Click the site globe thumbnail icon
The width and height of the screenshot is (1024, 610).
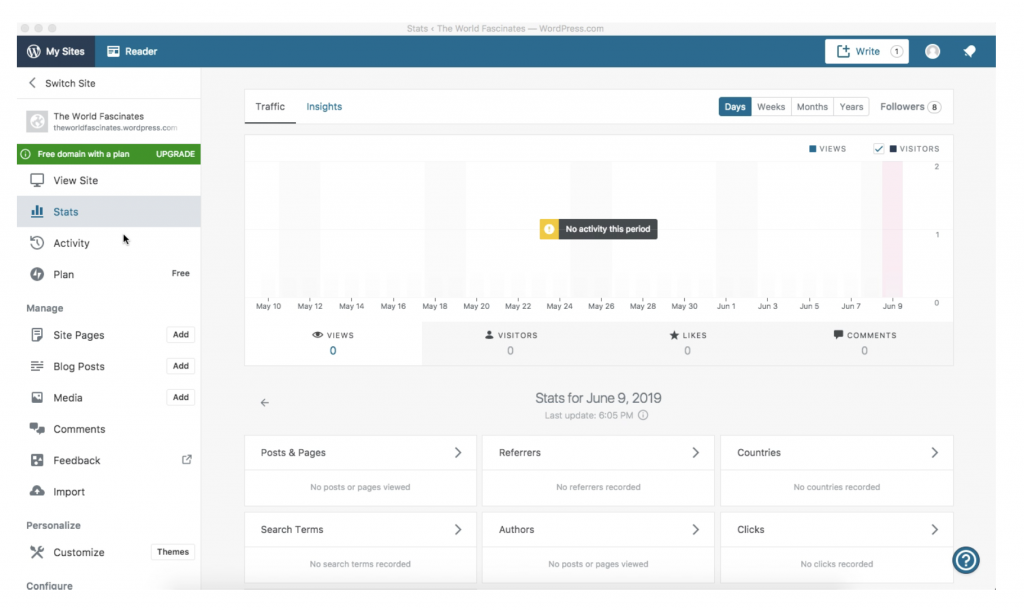coord(37,121)
